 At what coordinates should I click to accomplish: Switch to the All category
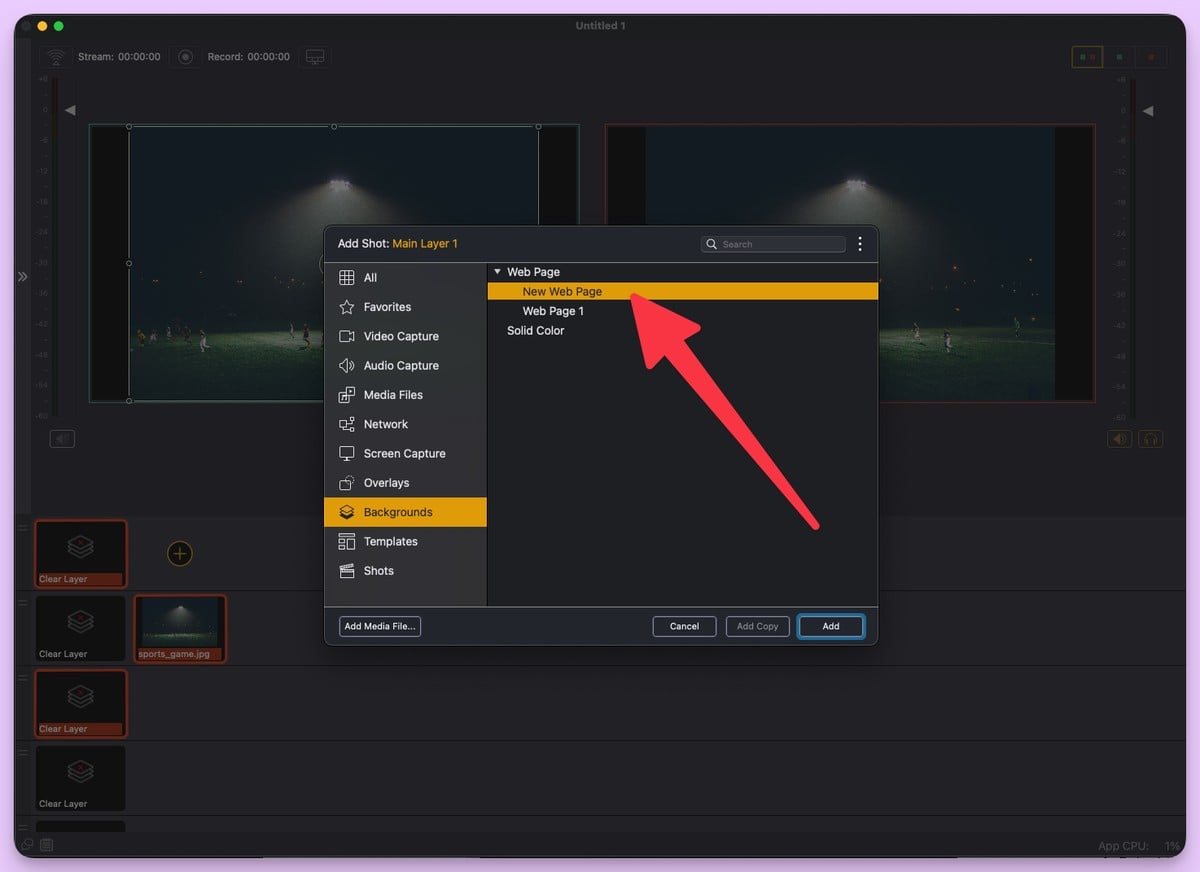(369, 277)
